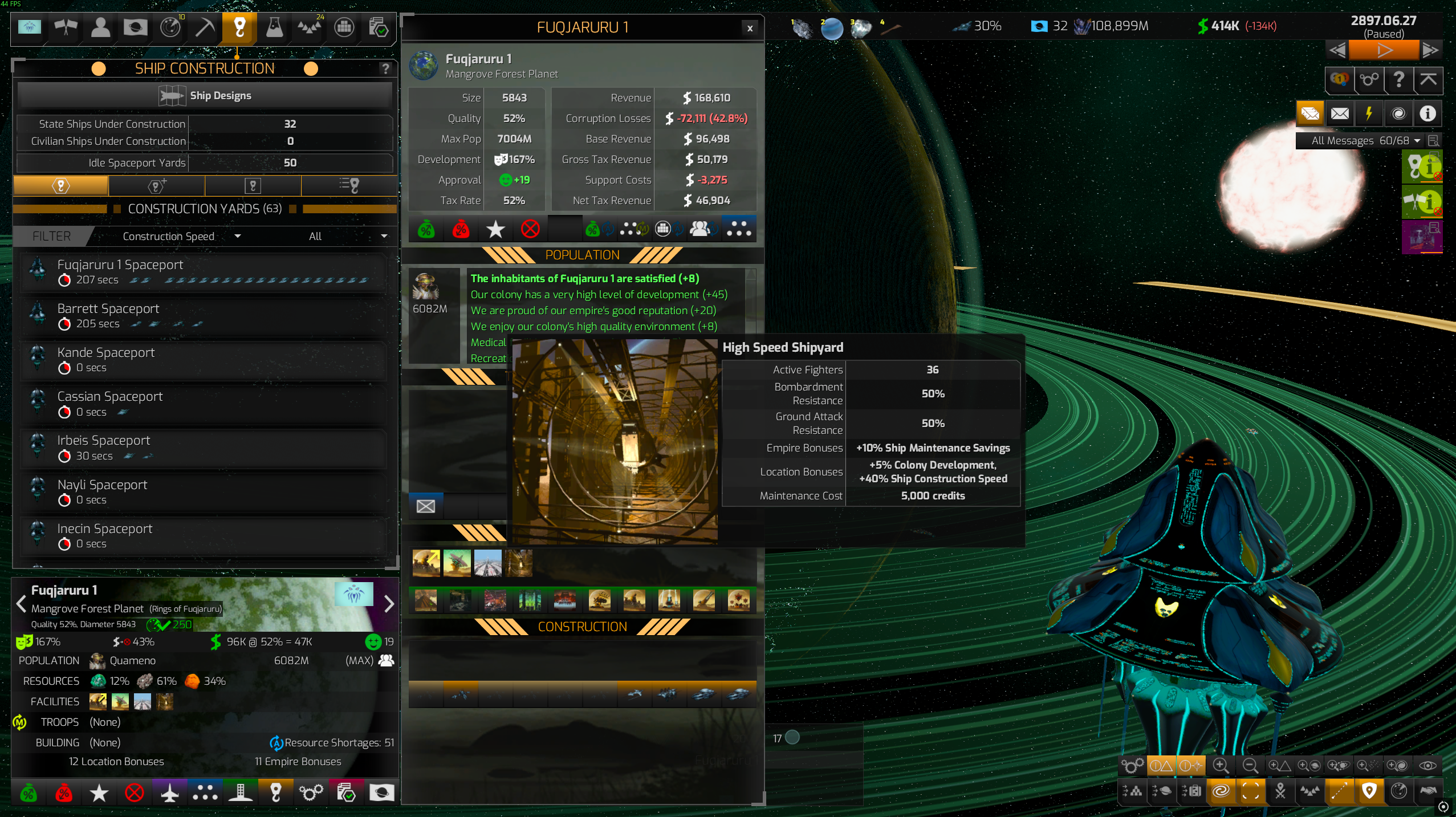Open the exploration radar screen with badge 10
1456x817 pixels.
coord(170,27)
